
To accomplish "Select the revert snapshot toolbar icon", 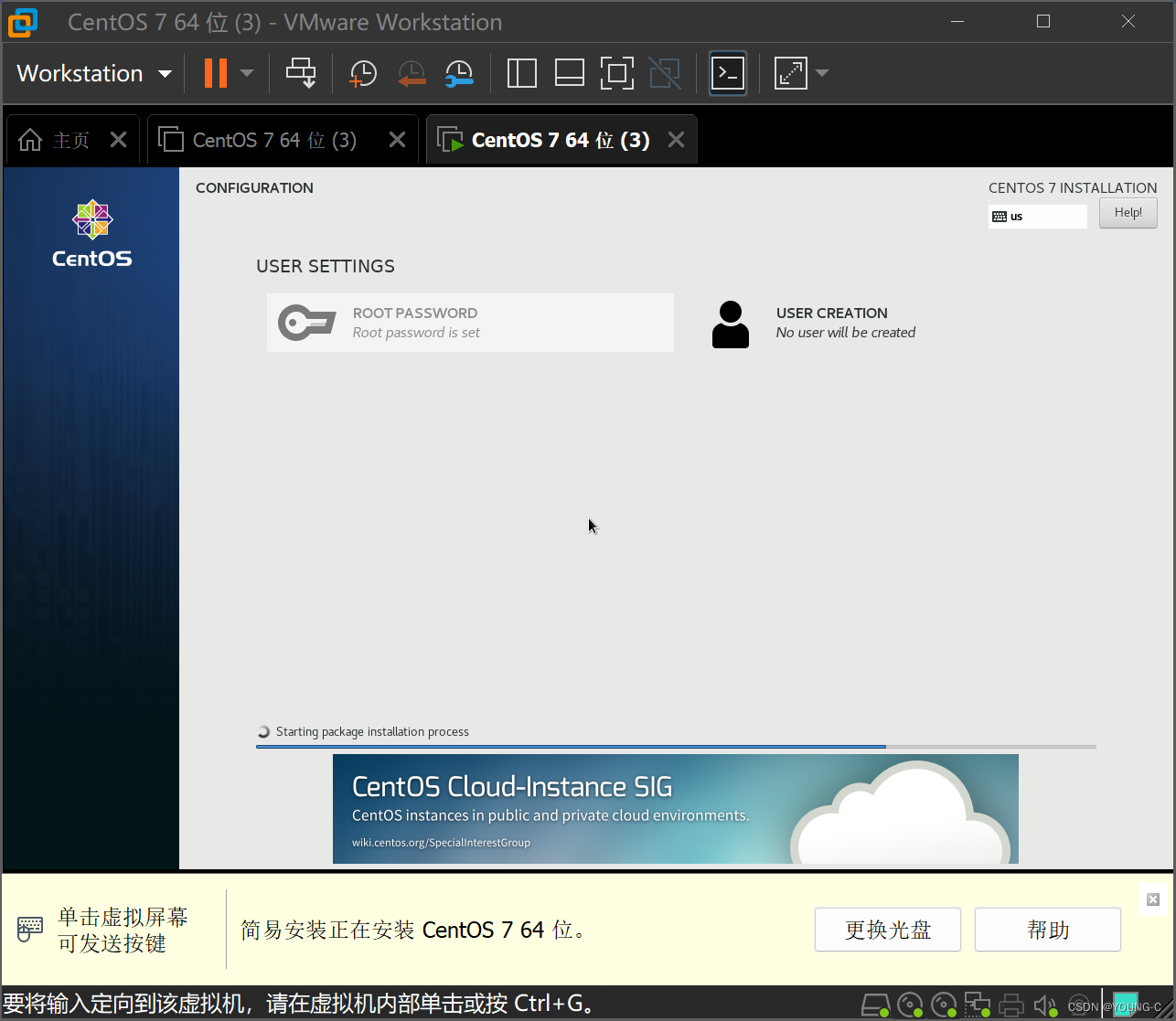I will coord(411,73).
